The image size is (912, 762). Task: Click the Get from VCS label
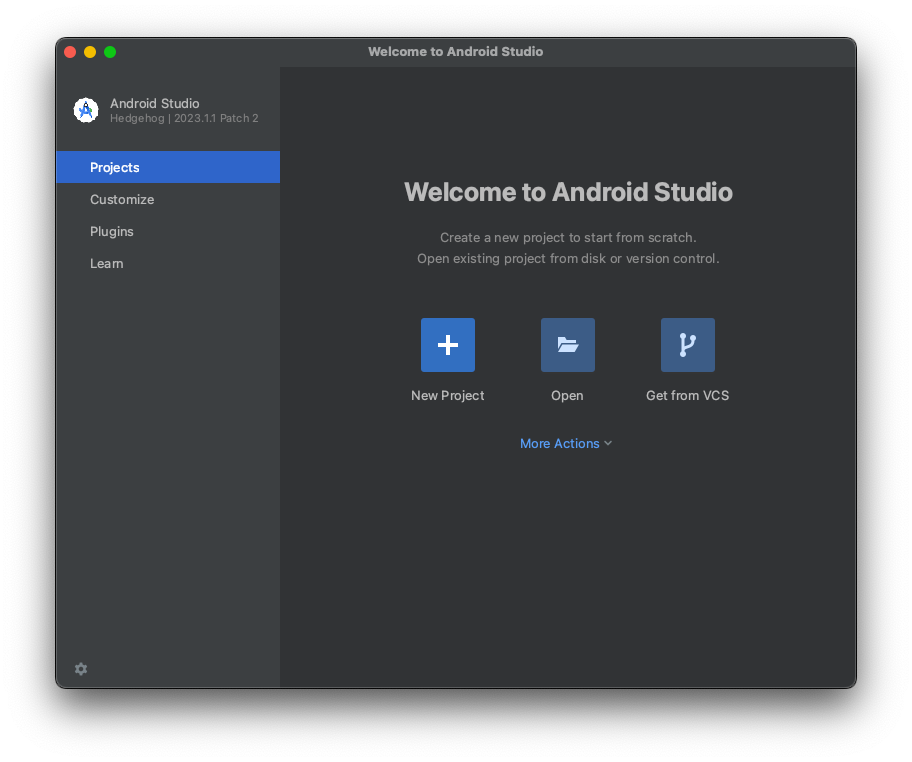[687, 396]
